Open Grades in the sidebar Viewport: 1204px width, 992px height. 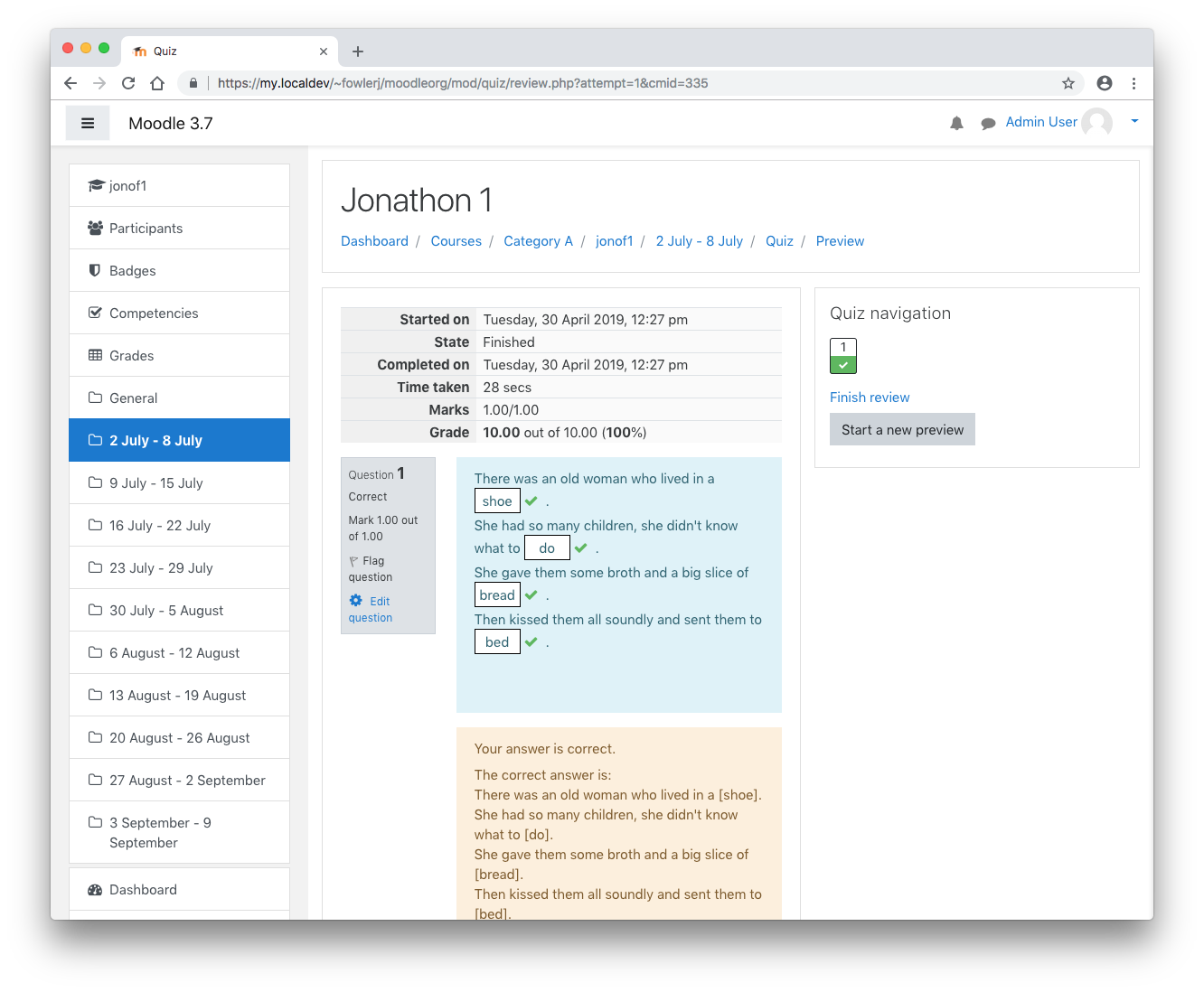(179, 355)
